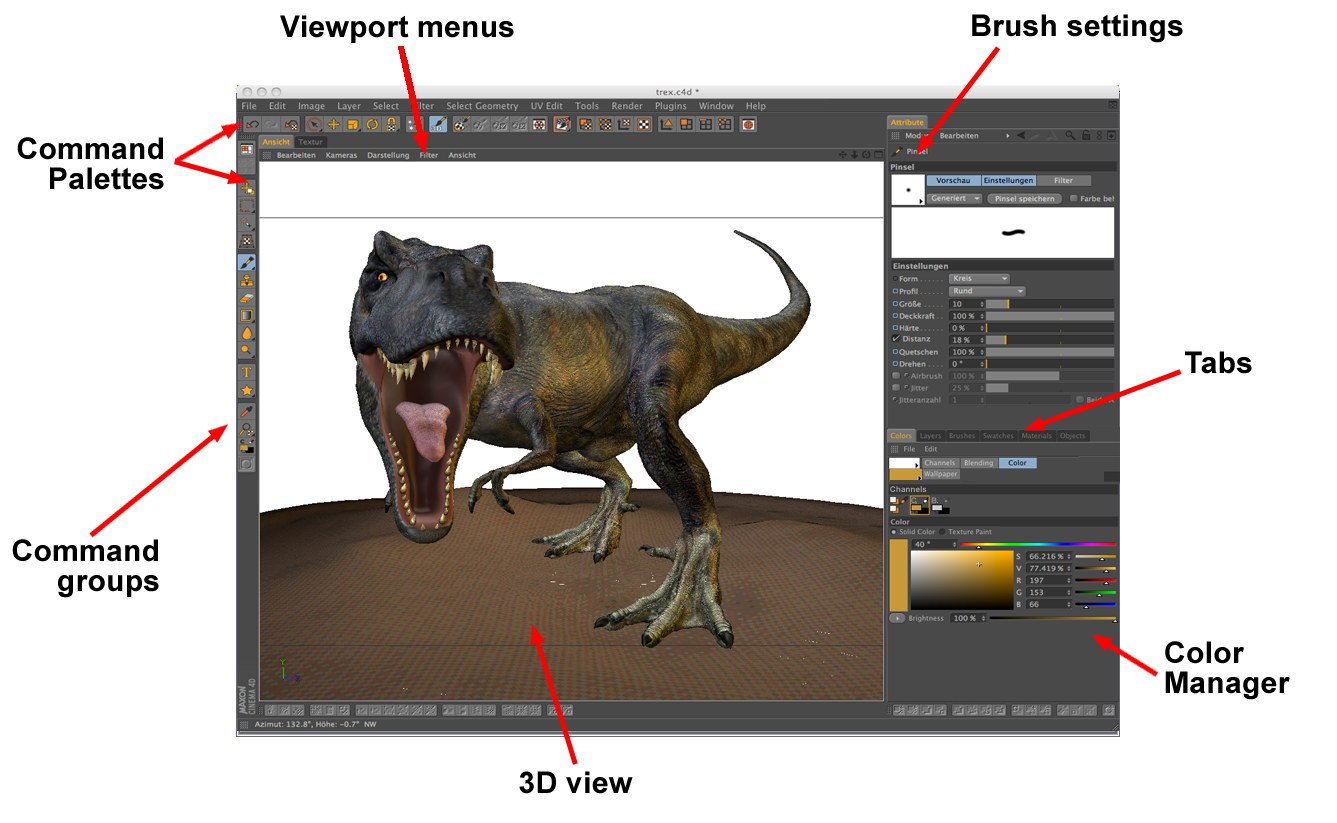
Task: Open the Kameras viewport menu
Action: point(341,155)
